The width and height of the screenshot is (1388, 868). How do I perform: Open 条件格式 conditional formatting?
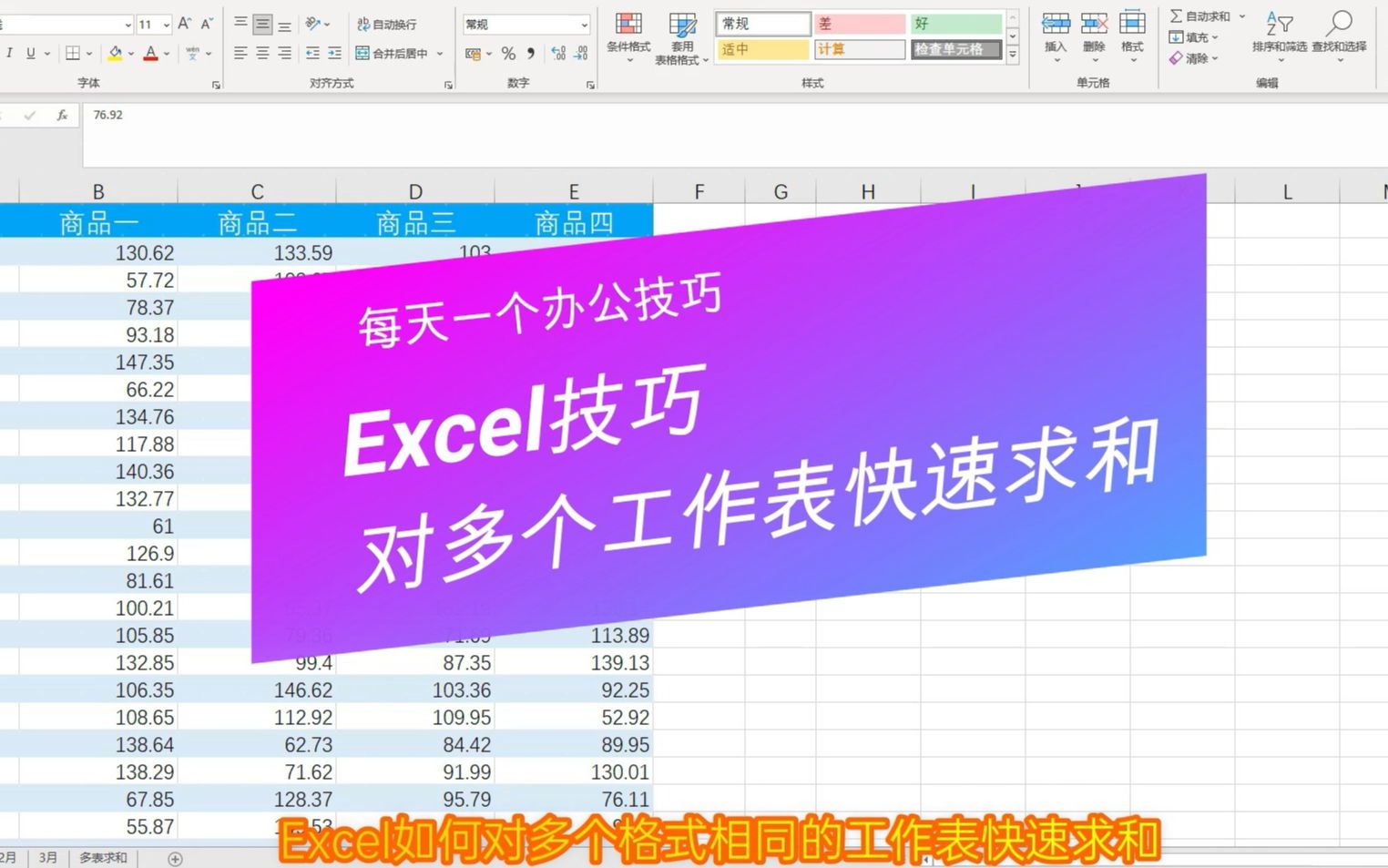pyautogui.click(x=628, y=37)
